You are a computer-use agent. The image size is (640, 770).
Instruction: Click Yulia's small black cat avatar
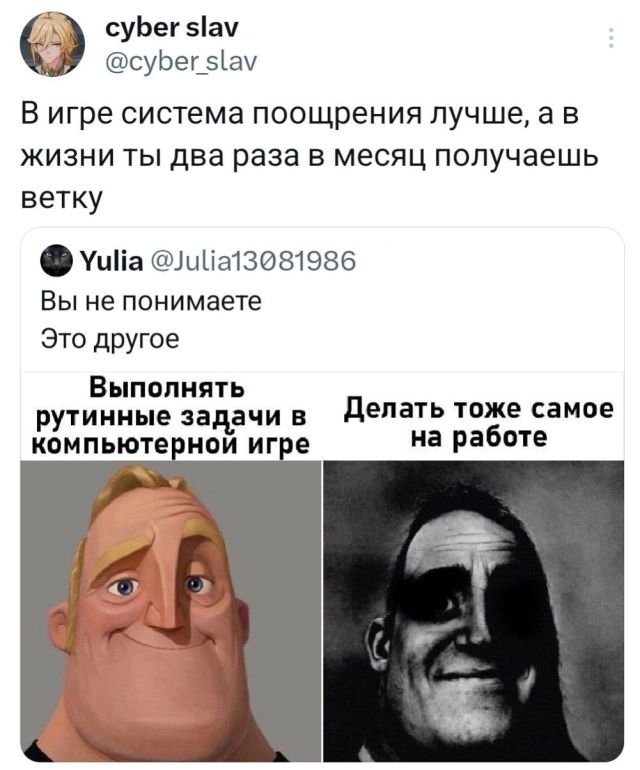point(56,261)
